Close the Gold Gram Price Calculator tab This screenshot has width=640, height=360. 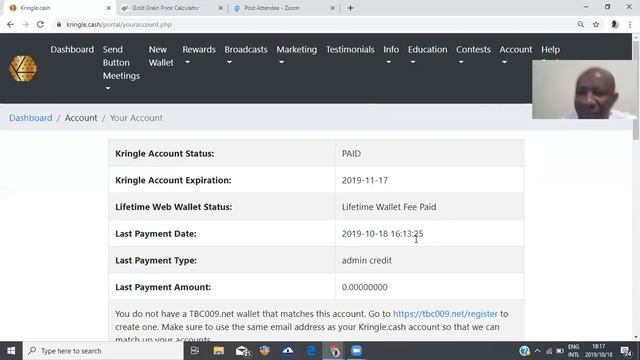click(220, 8)
